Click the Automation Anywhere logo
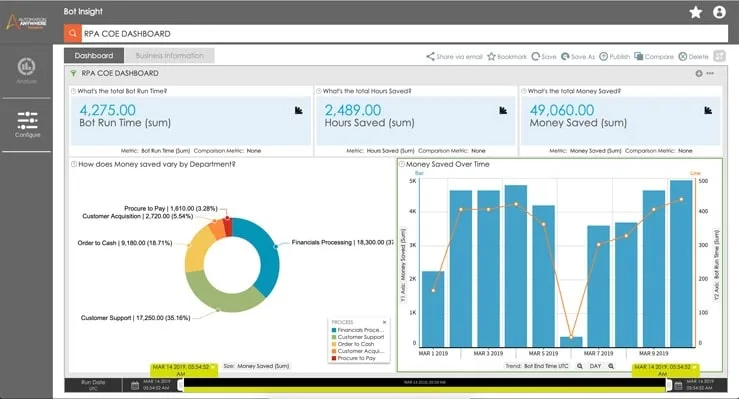This screenshot has width=739, height=399. click(26, 22)
